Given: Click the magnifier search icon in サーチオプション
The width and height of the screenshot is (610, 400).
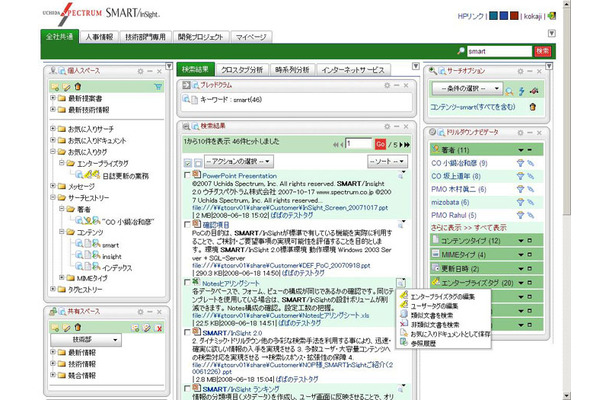Looking at the screenshot, I should [509, 91].
